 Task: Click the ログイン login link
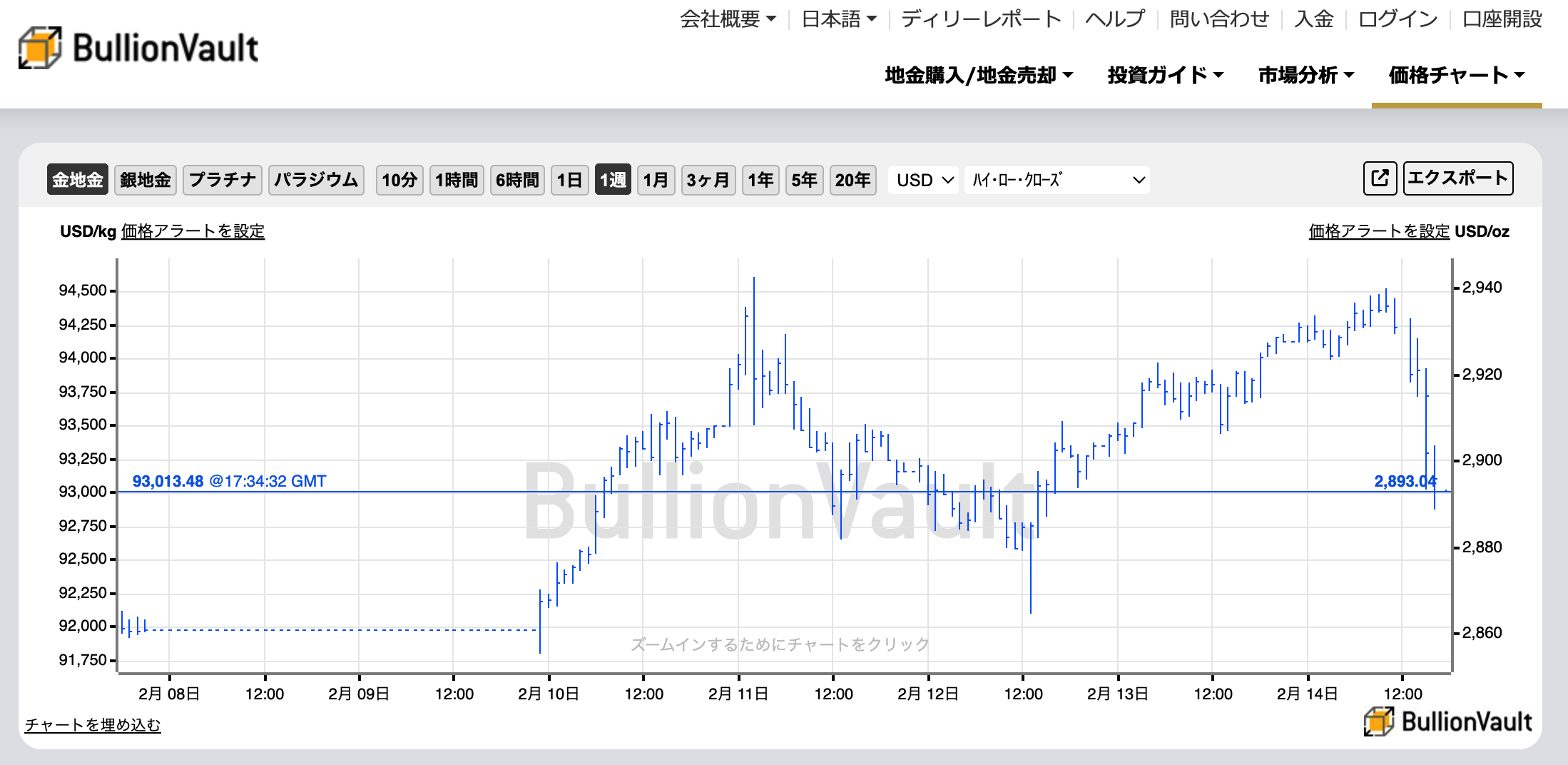pyautogui.click(x=1398, y=19)
